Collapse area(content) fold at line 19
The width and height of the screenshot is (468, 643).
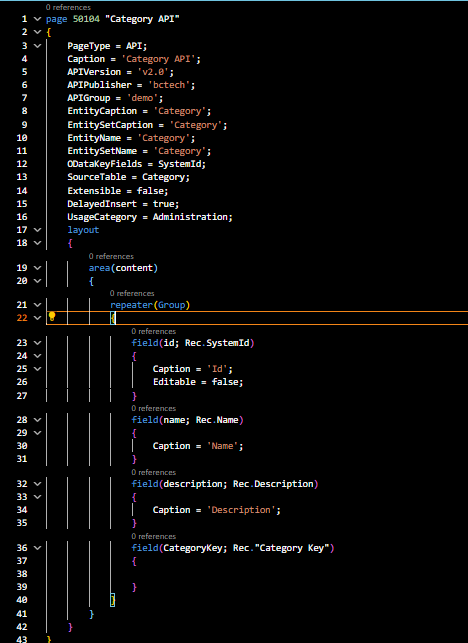point(37,268)
